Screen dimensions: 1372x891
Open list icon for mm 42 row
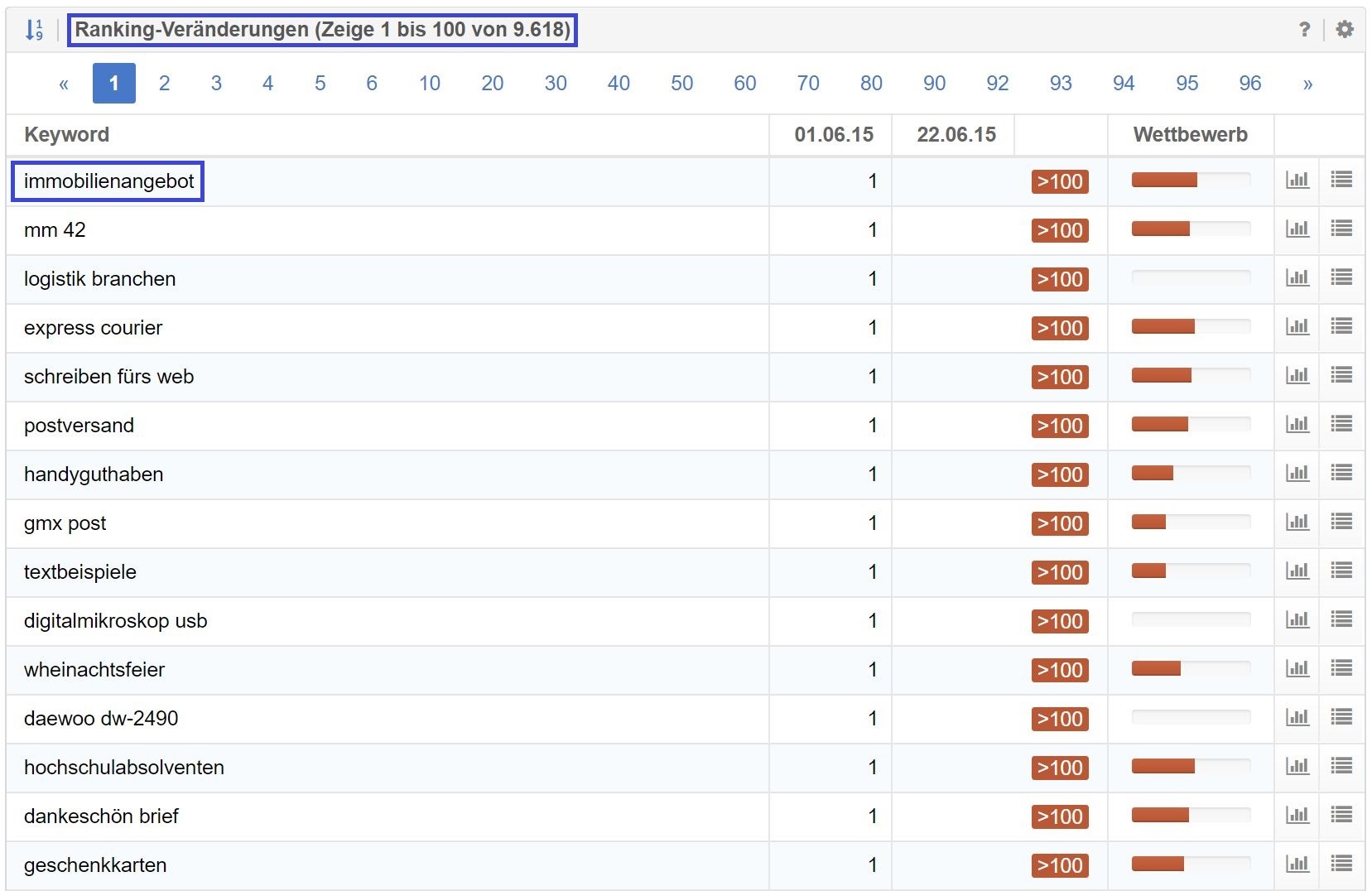click(x=1341, y=229)
